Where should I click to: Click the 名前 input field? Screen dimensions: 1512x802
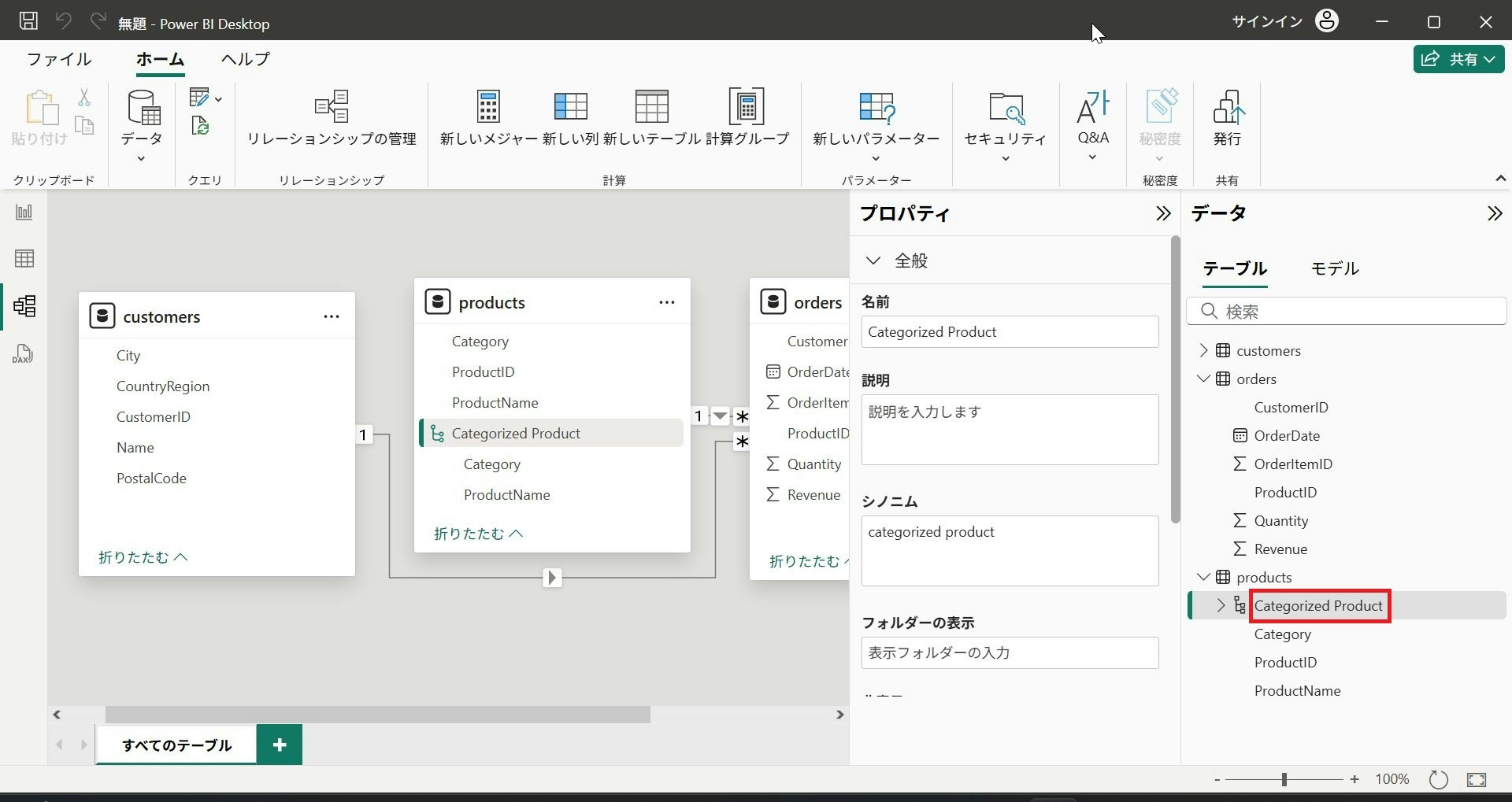point(1010,331)
